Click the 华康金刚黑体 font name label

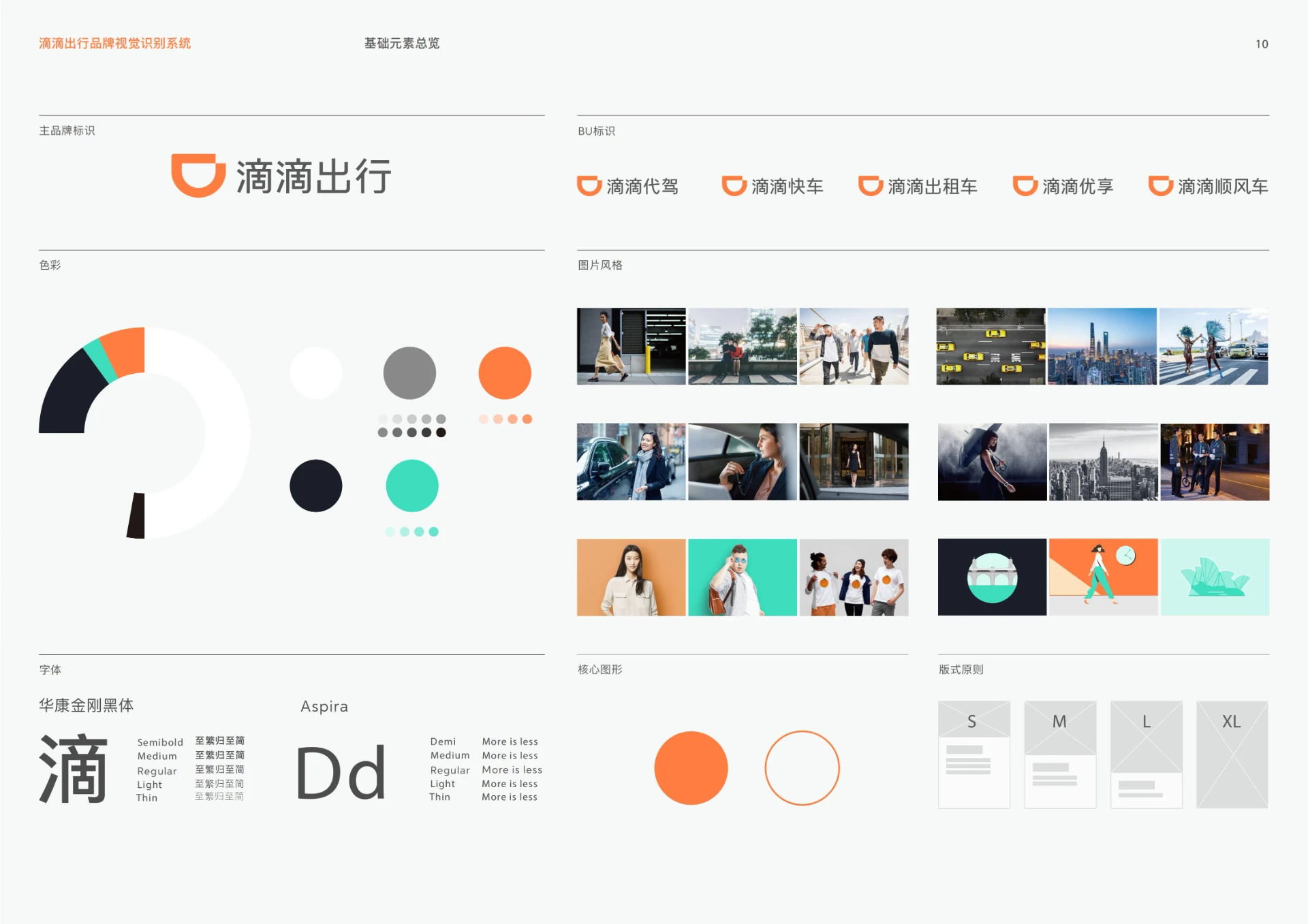87,705
